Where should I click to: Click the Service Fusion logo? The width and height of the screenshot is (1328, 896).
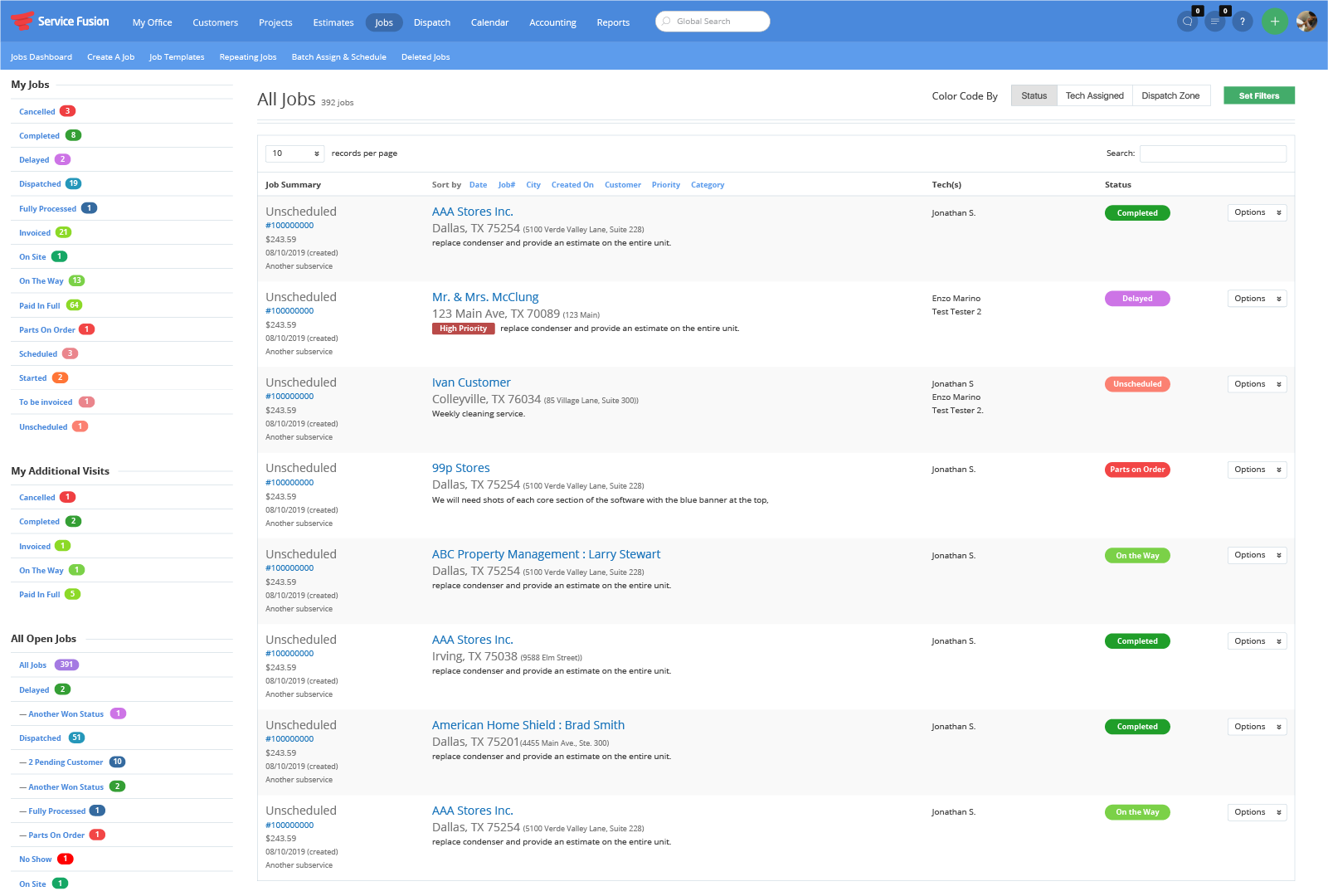pos(60,21)
